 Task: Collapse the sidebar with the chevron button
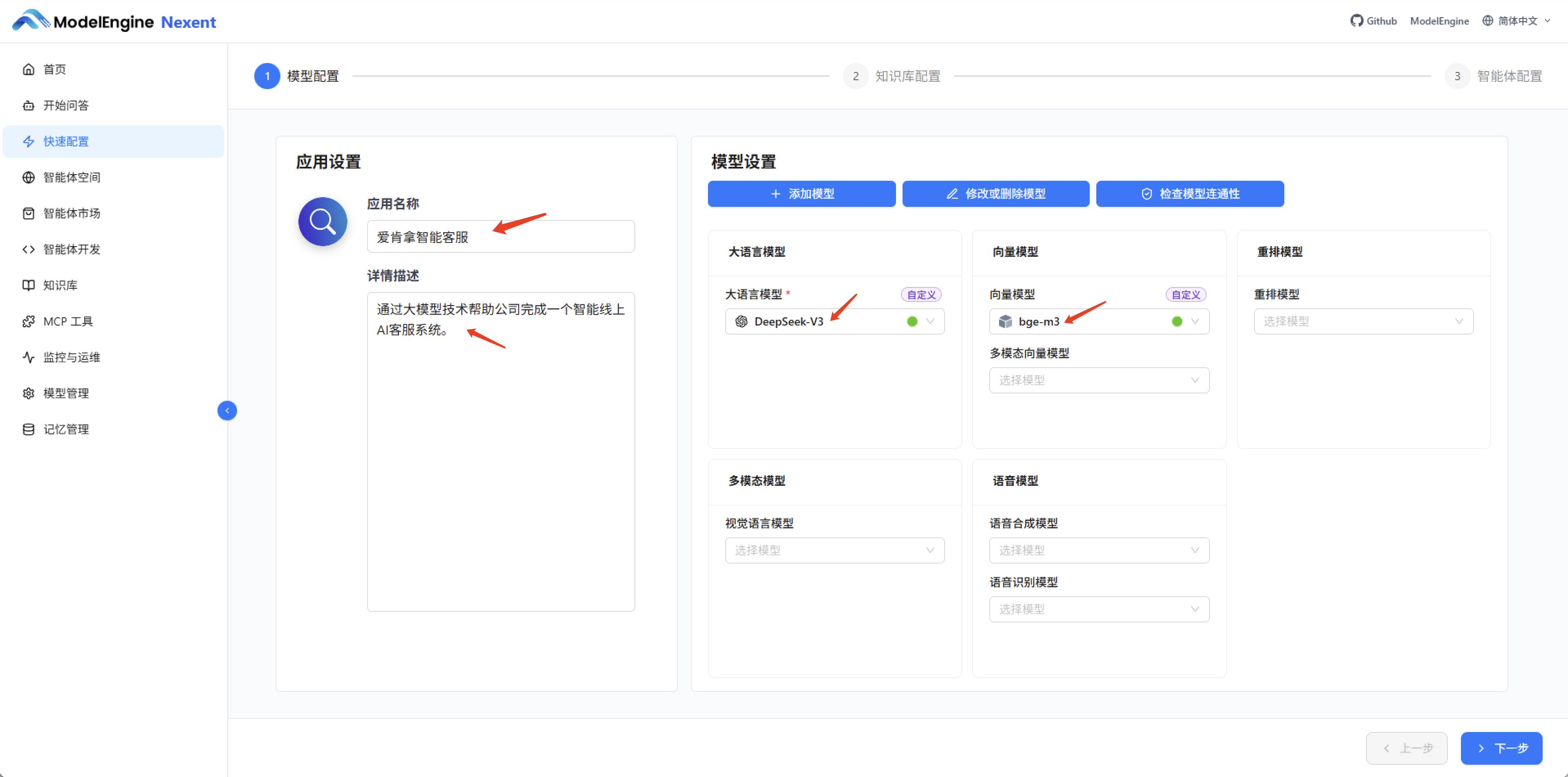226,411
